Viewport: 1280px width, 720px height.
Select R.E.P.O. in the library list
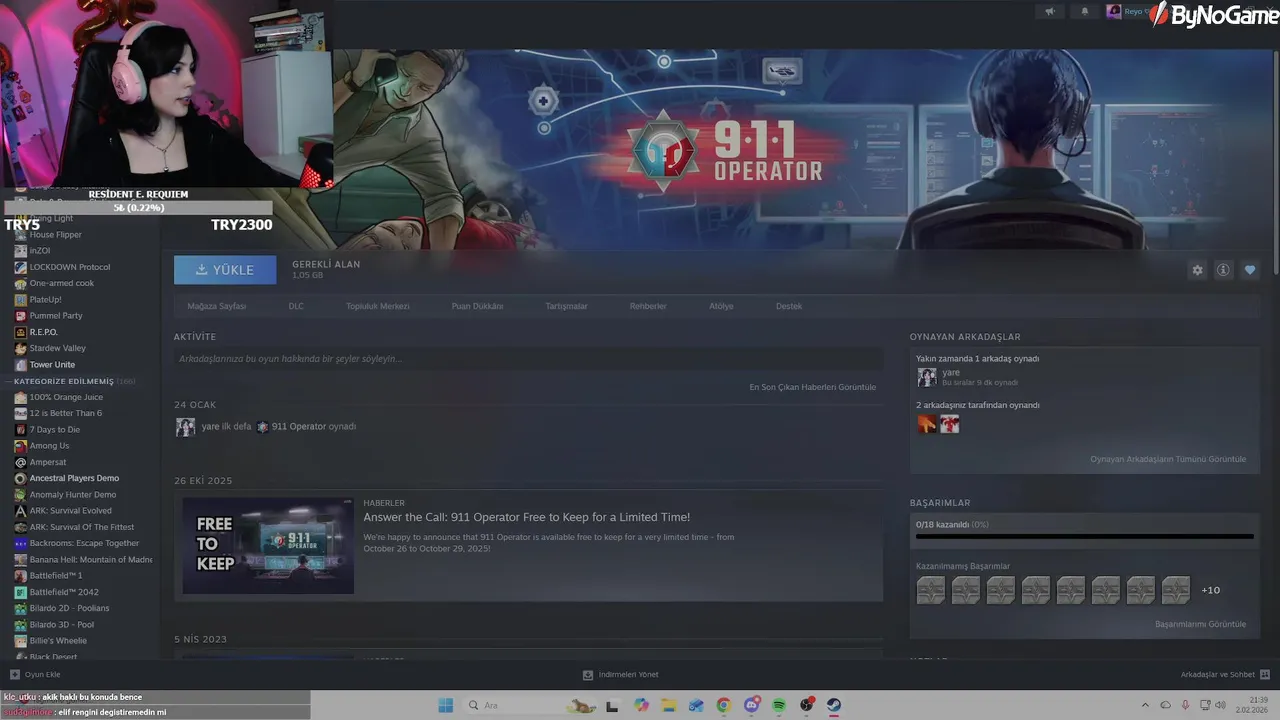point(44,332)
